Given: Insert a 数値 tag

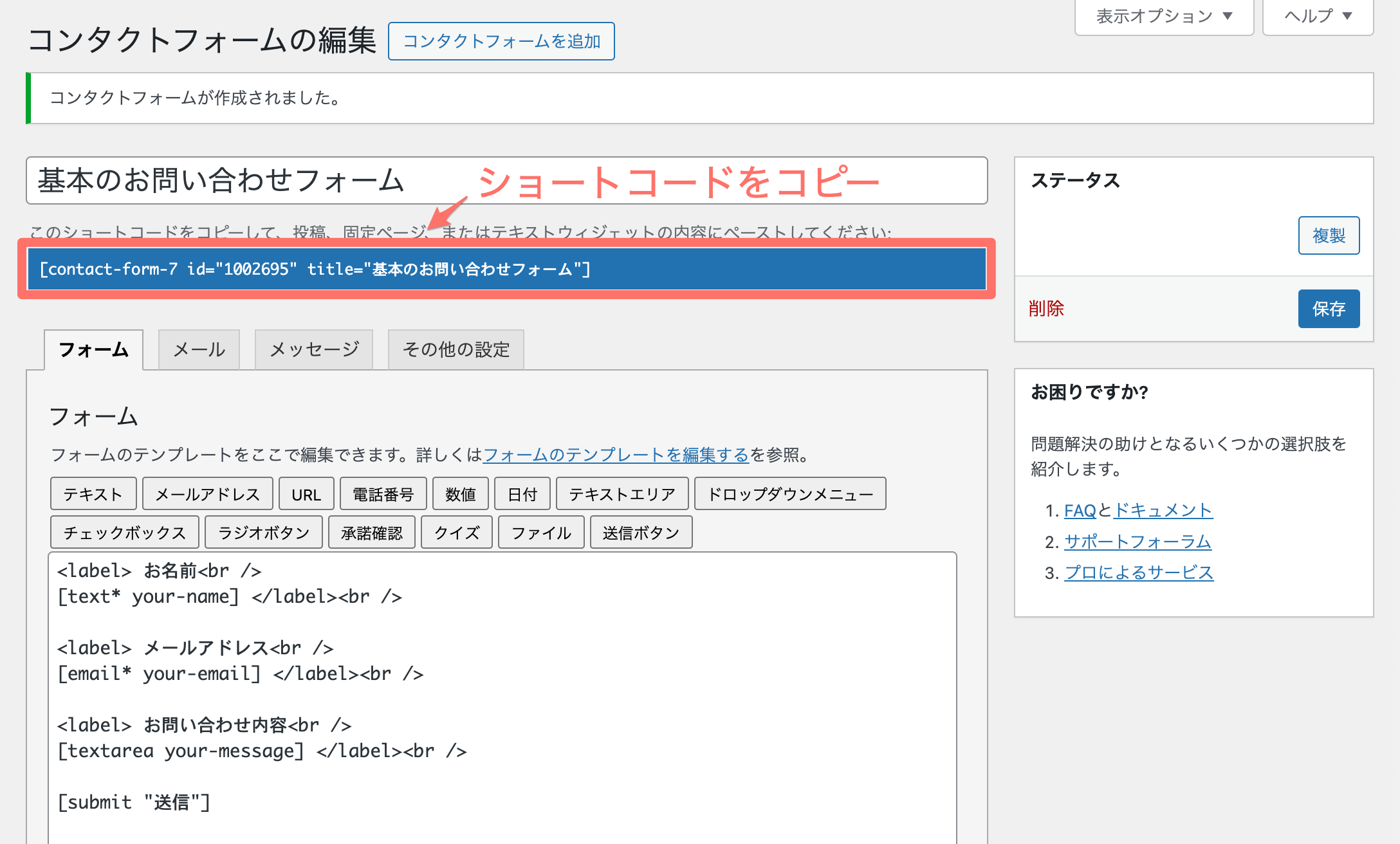Looking at the screenshot, I should [461, 494].
